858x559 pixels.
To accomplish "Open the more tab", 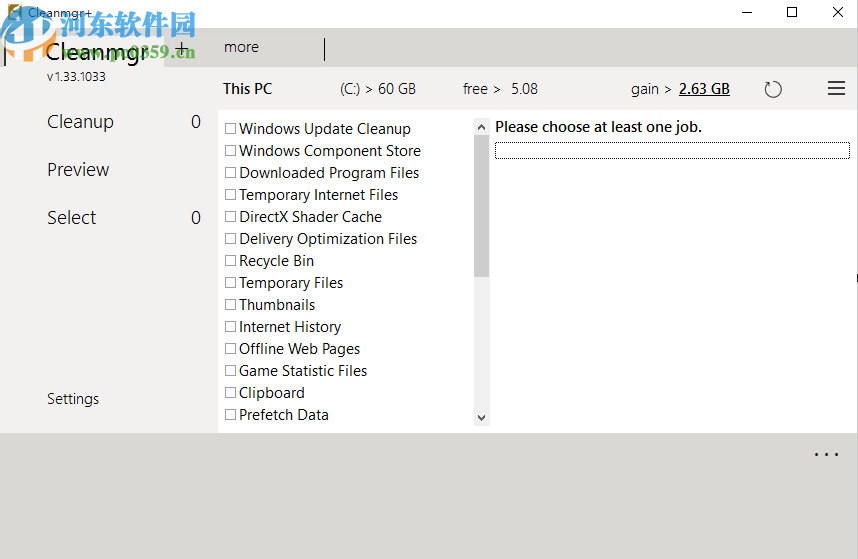I will click(242, 47).
